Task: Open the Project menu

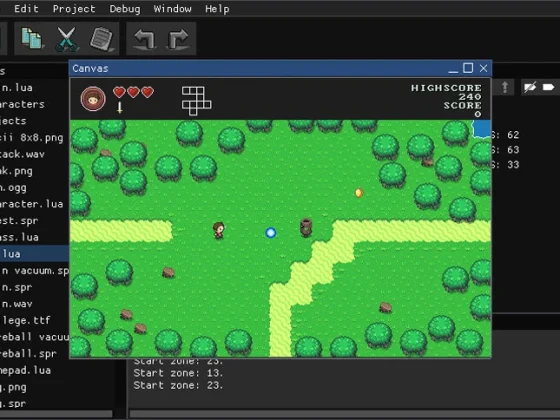Action: (74, 9)
